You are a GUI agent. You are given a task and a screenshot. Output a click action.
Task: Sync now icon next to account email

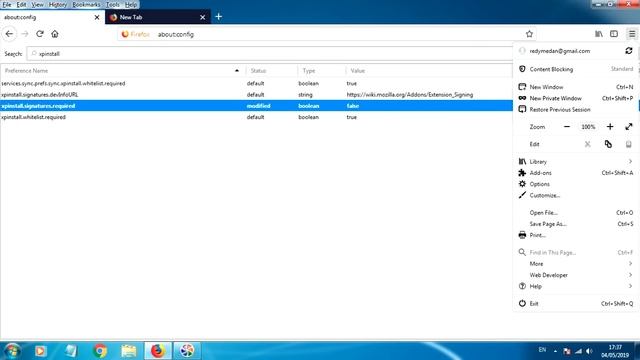629,51
